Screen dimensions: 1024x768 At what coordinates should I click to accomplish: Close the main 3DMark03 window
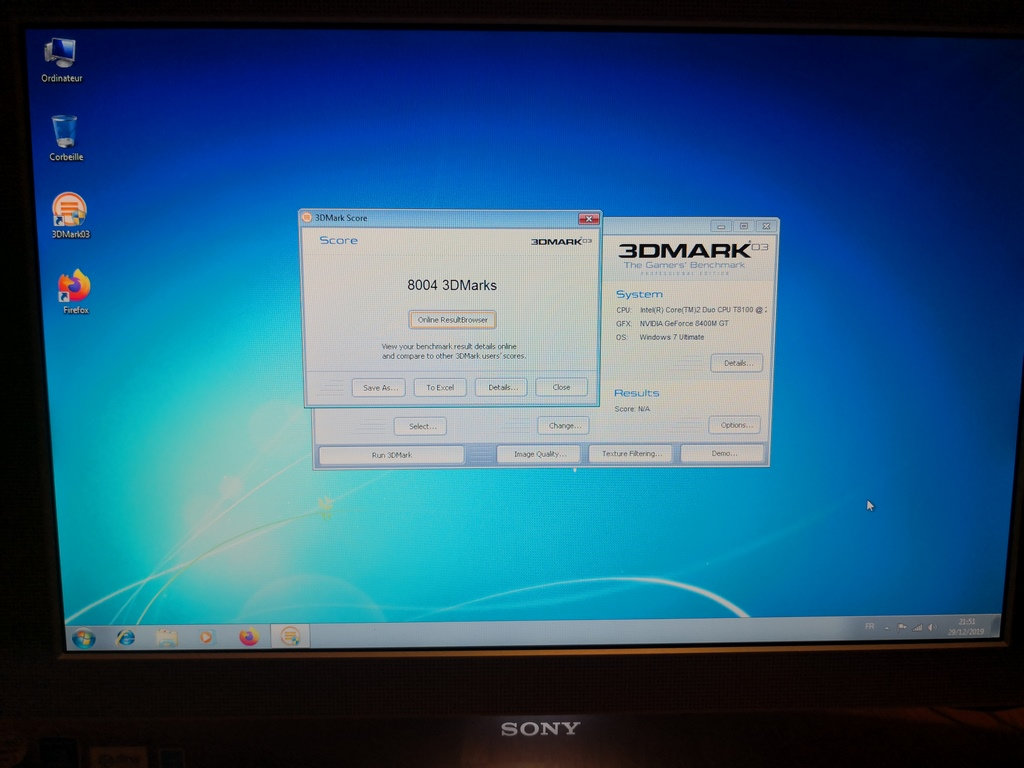[766, 226]
